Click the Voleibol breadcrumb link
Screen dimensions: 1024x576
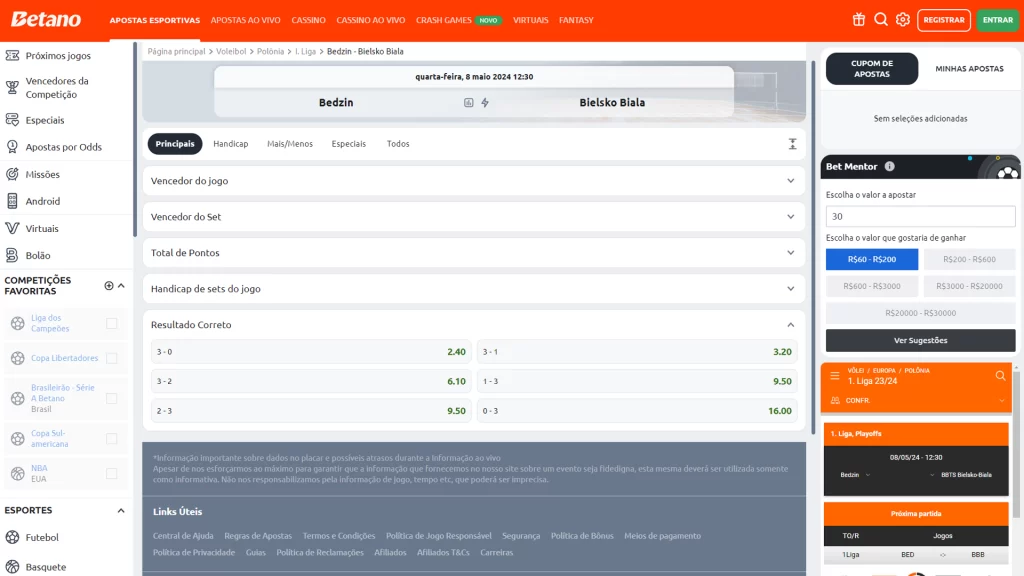(x=231, y=51)
